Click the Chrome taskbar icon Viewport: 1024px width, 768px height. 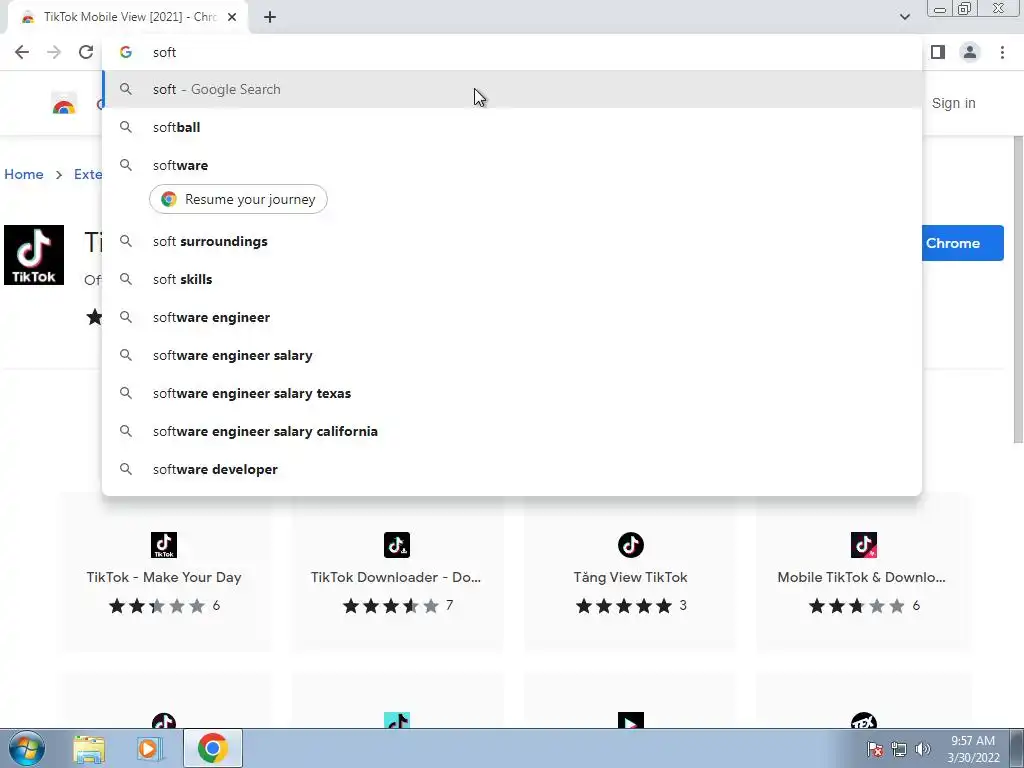pyautogui.click(x=212, y=748)
